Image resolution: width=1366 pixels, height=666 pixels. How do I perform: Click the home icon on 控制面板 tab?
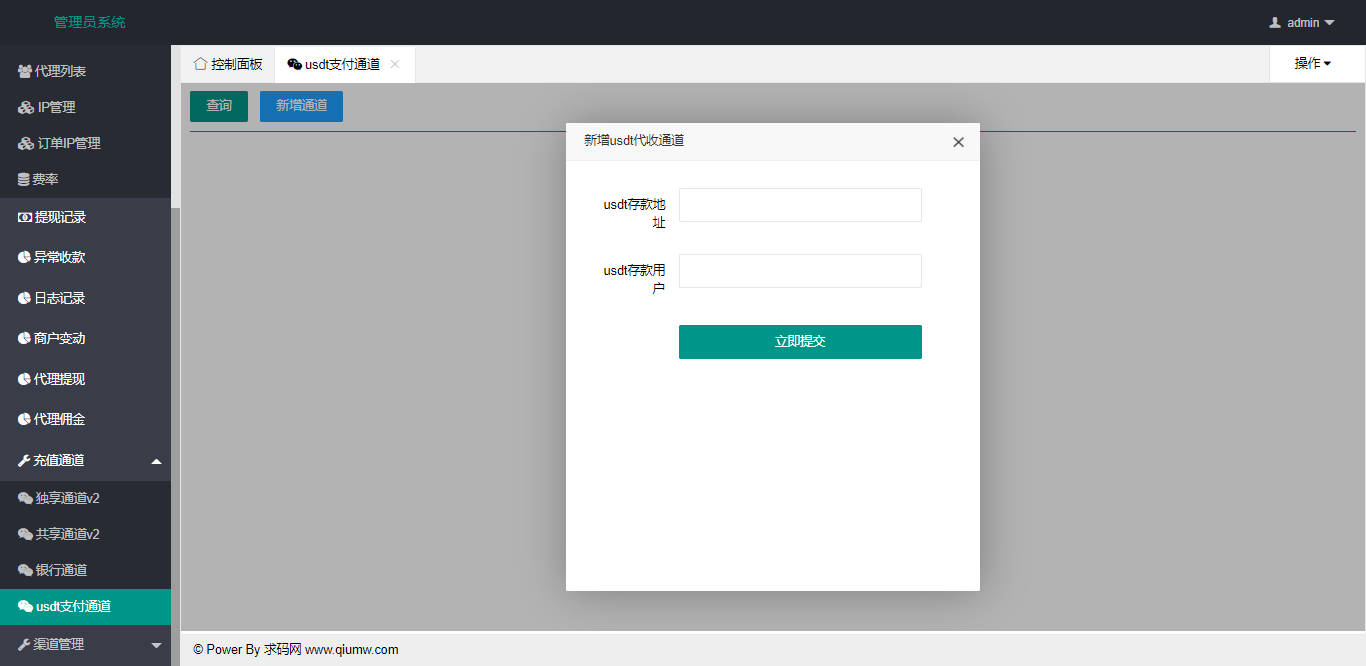pyautogui.click(x=200, y=64)
